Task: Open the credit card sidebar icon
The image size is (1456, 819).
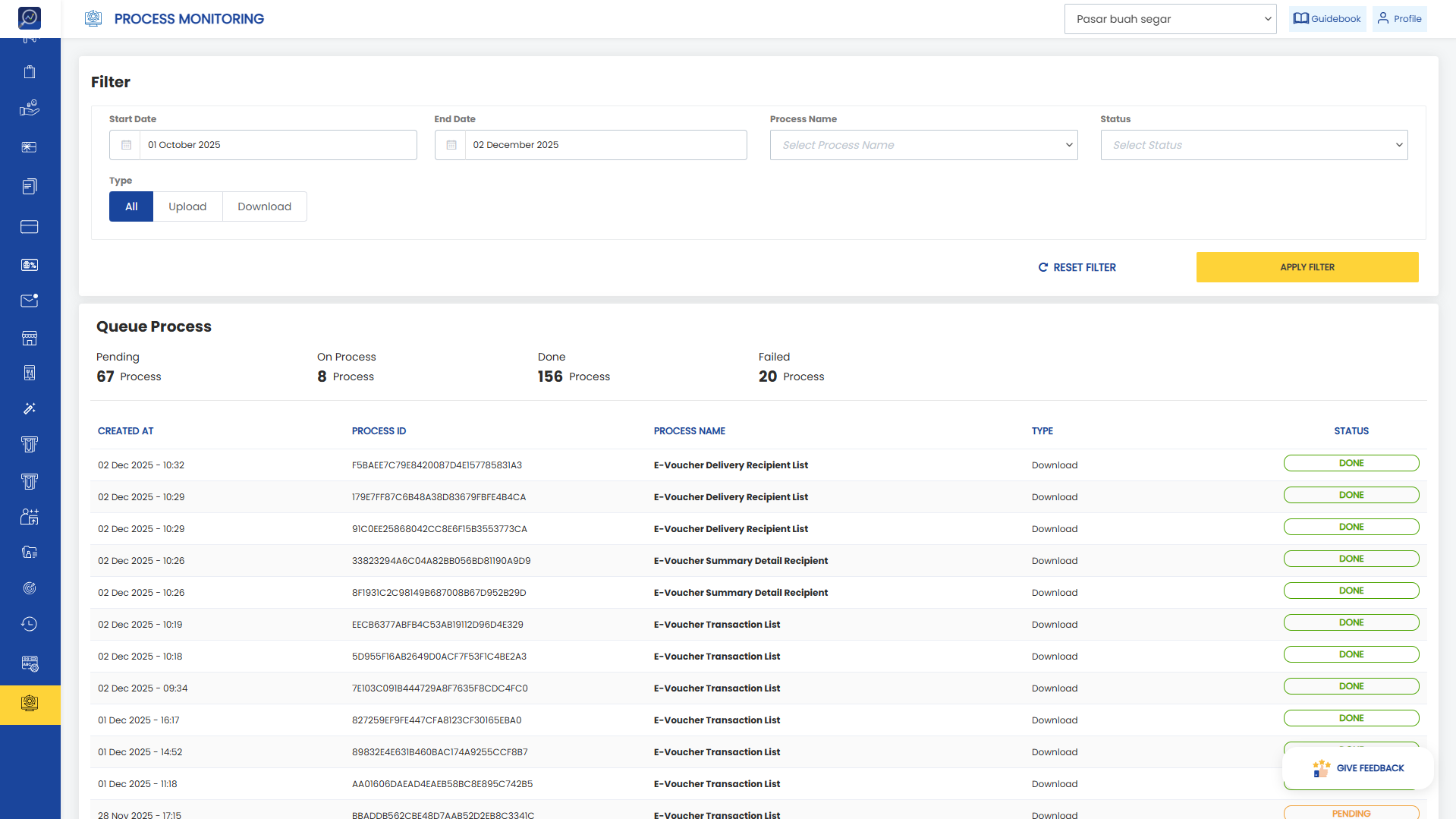Action: [x=30, y=227]
